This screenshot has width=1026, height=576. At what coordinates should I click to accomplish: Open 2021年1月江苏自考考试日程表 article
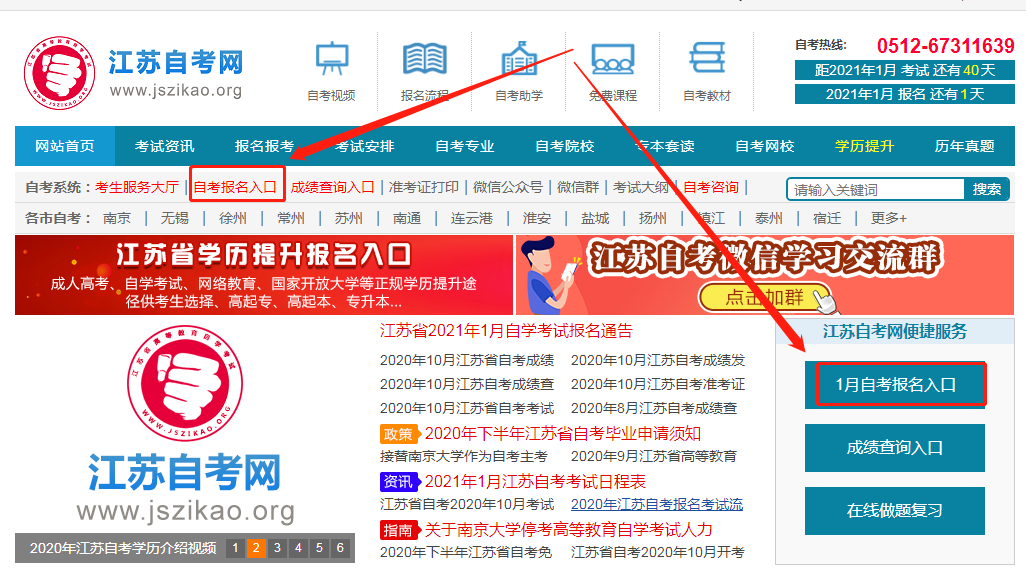coord(535,482)
